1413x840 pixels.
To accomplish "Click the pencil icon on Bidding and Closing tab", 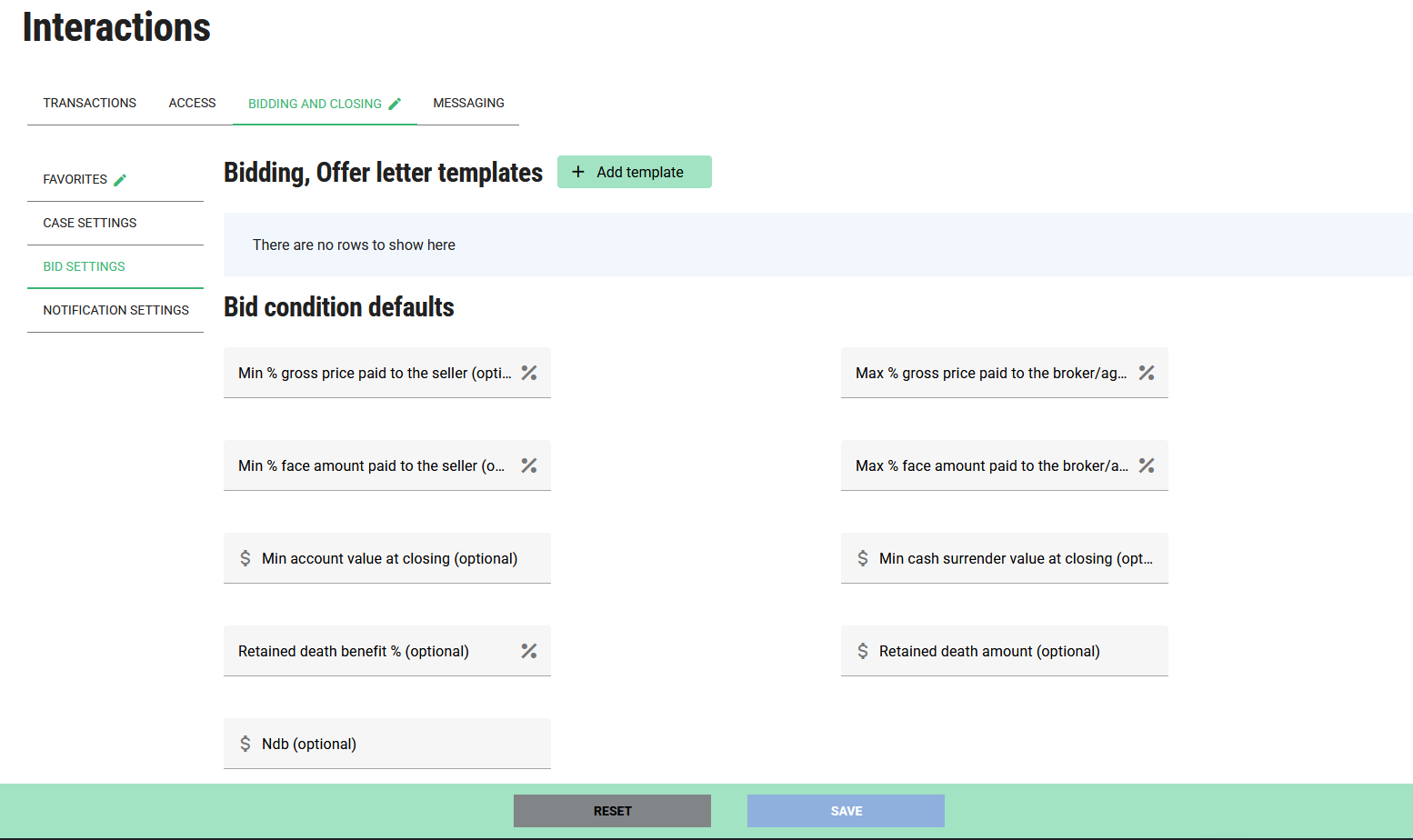I will click(x=395, y=104).
